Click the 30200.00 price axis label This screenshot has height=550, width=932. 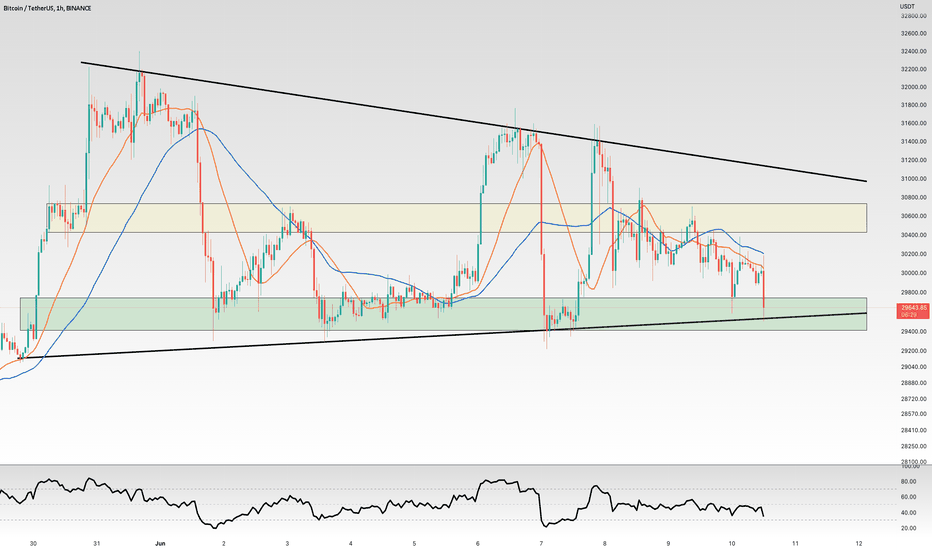click(914, 254)
